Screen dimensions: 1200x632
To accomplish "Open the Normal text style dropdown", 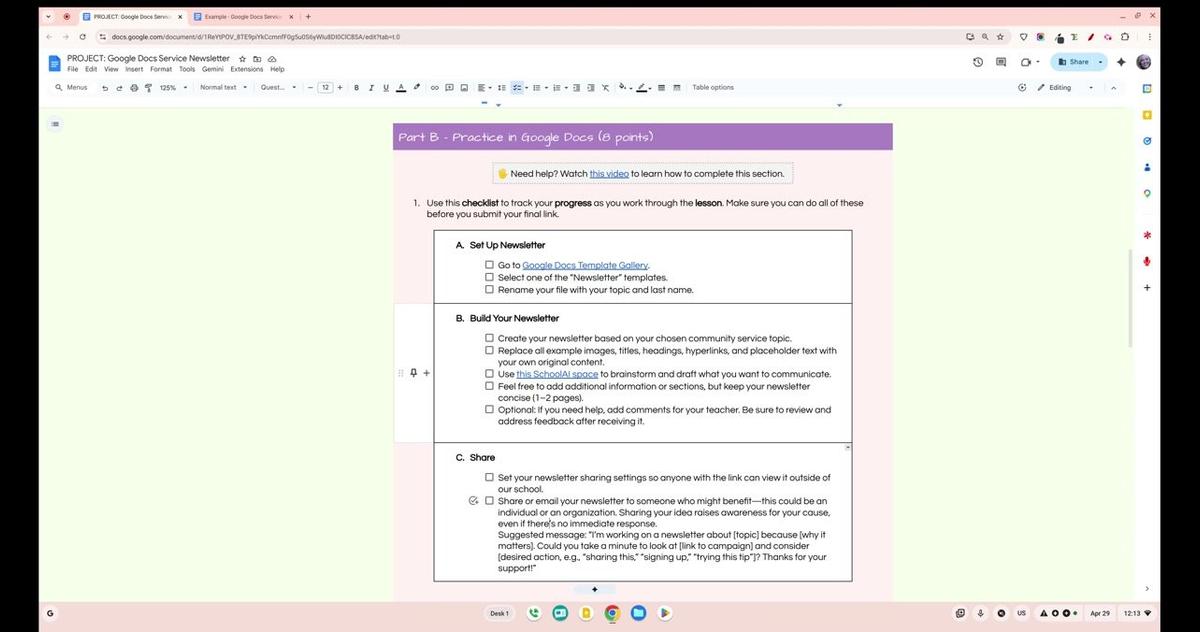I will (x=223, y=88).
